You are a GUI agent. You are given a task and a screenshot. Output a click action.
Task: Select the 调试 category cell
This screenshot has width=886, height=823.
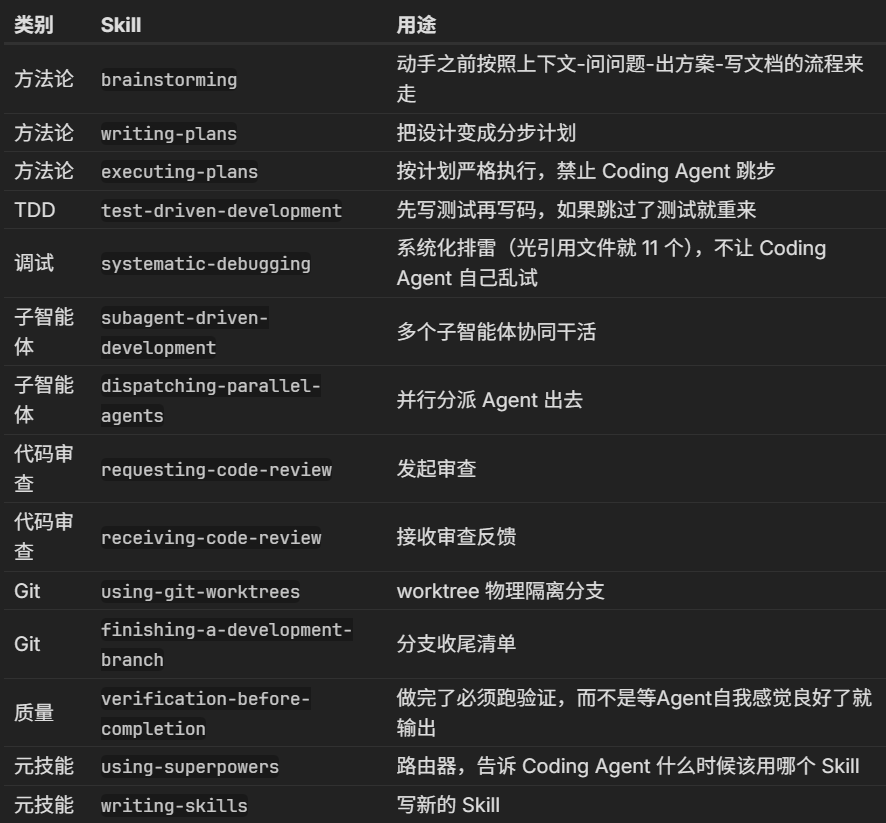(34, 264)
